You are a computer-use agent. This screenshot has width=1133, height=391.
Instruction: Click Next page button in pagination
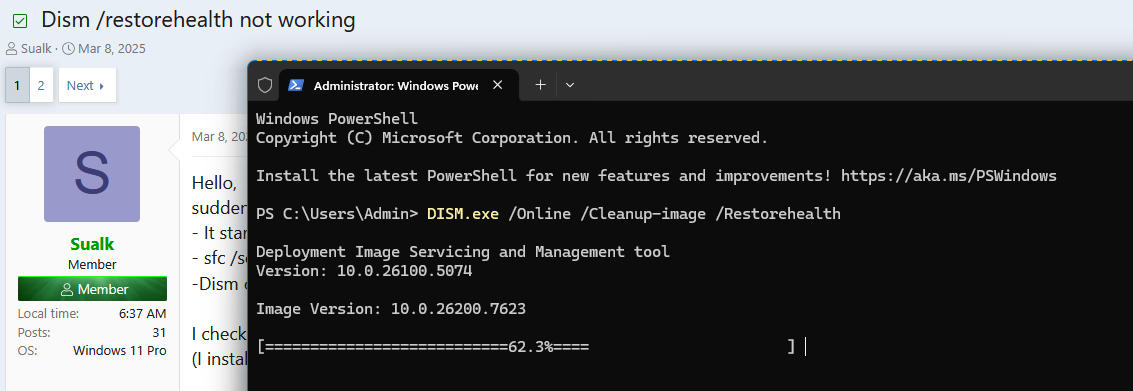[87, 85]
